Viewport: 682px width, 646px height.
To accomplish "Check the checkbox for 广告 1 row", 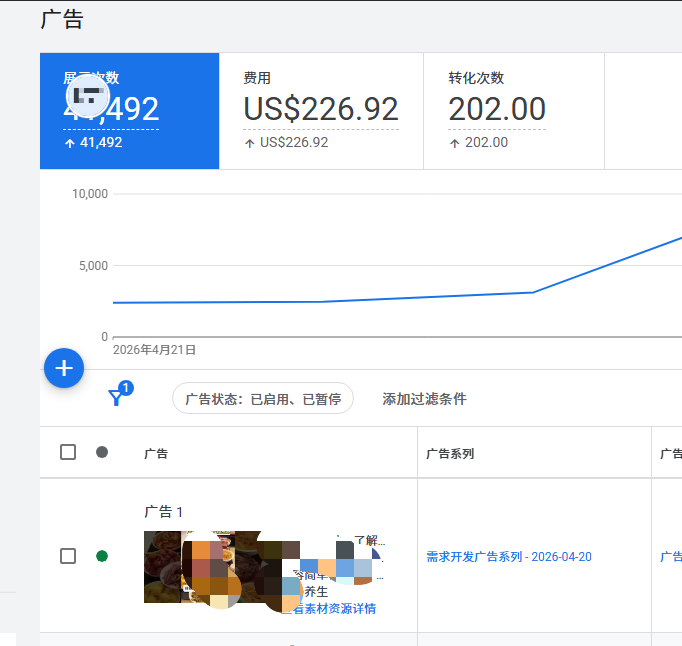I will coord(68,556).
